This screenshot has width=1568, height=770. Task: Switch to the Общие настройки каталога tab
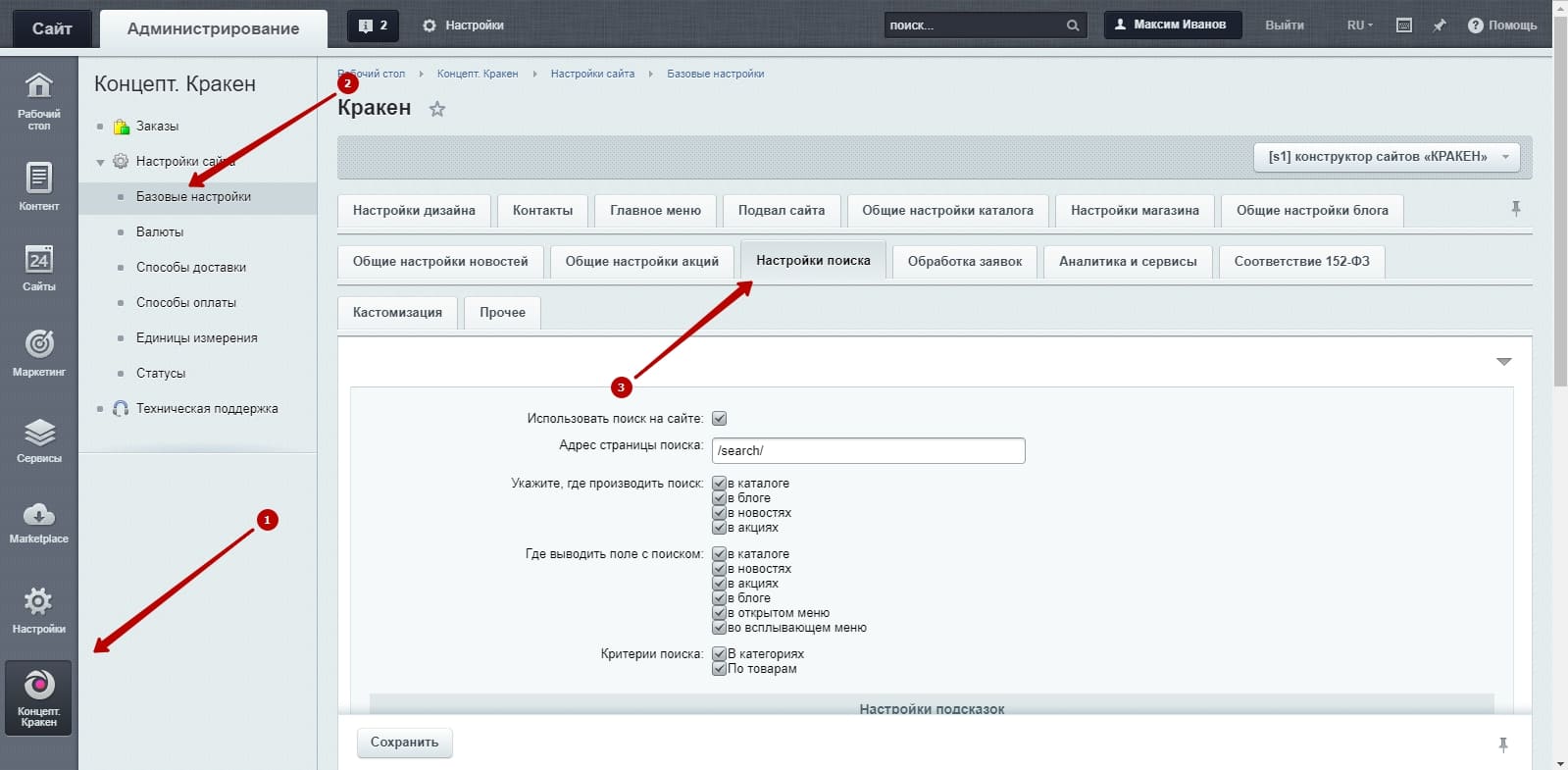947,210
